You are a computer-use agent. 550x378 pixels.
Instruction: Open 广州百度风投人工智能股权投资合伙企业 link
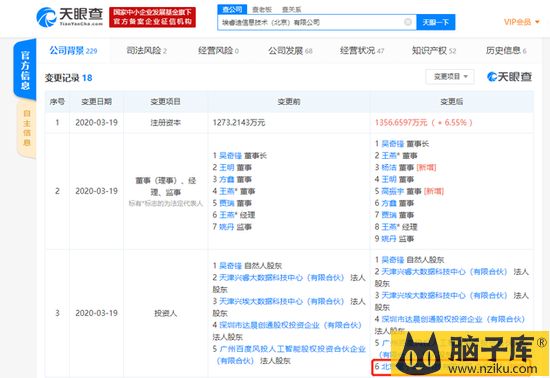291,355
